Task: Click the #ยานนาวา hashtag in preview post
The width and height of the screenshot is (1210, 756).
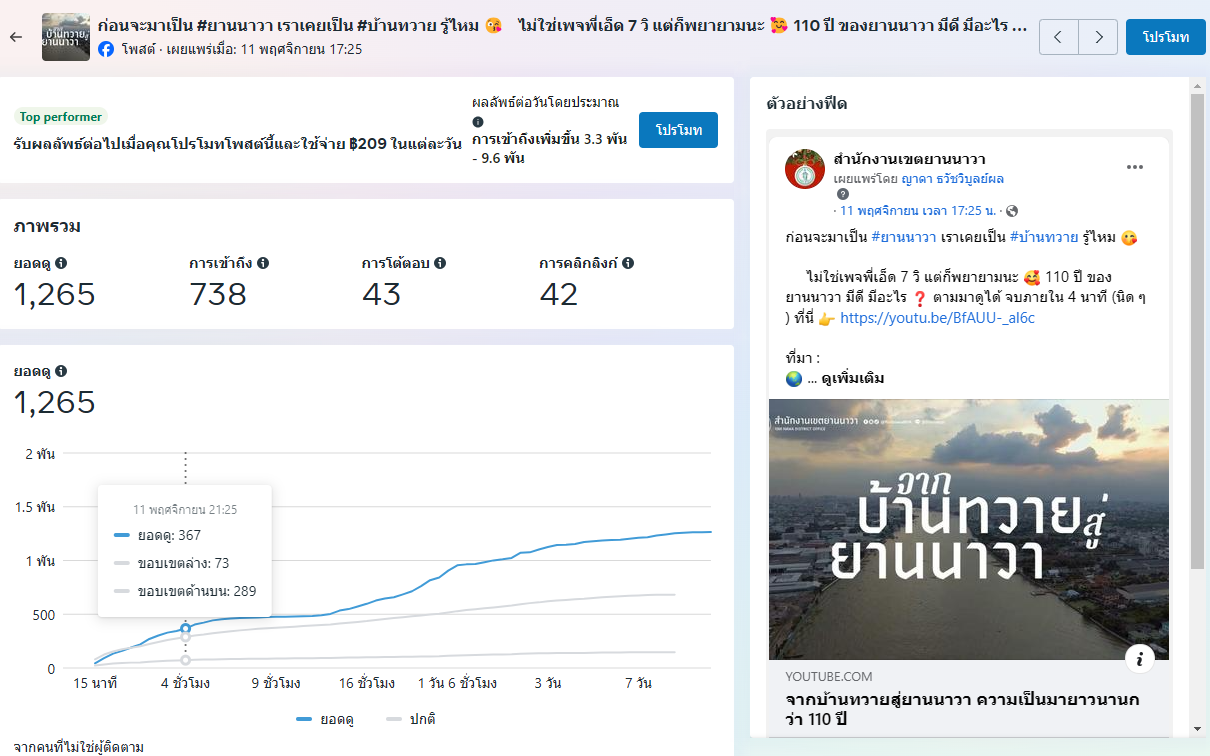Action: [903, 237]
